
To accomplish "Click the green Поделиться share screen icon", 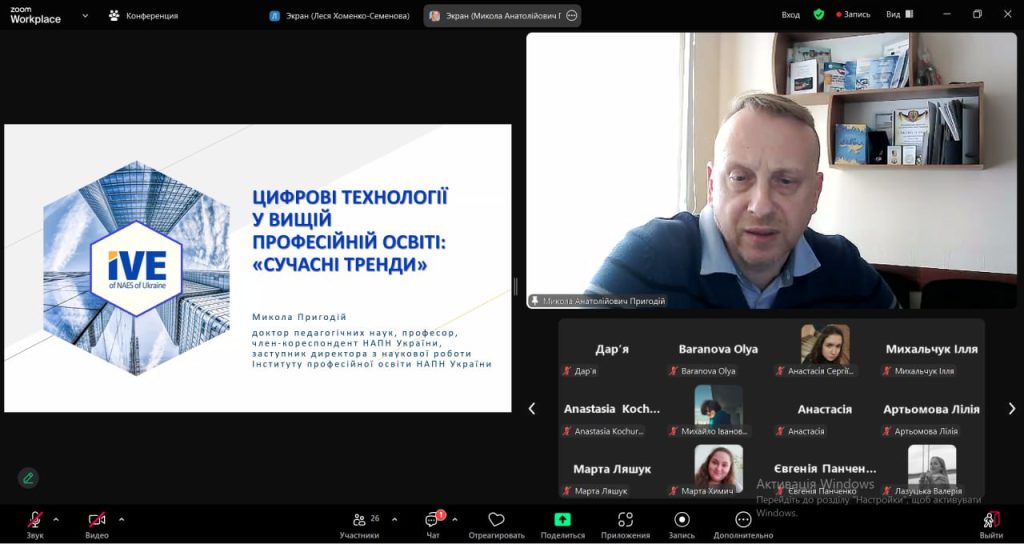I will click(562, 519).
